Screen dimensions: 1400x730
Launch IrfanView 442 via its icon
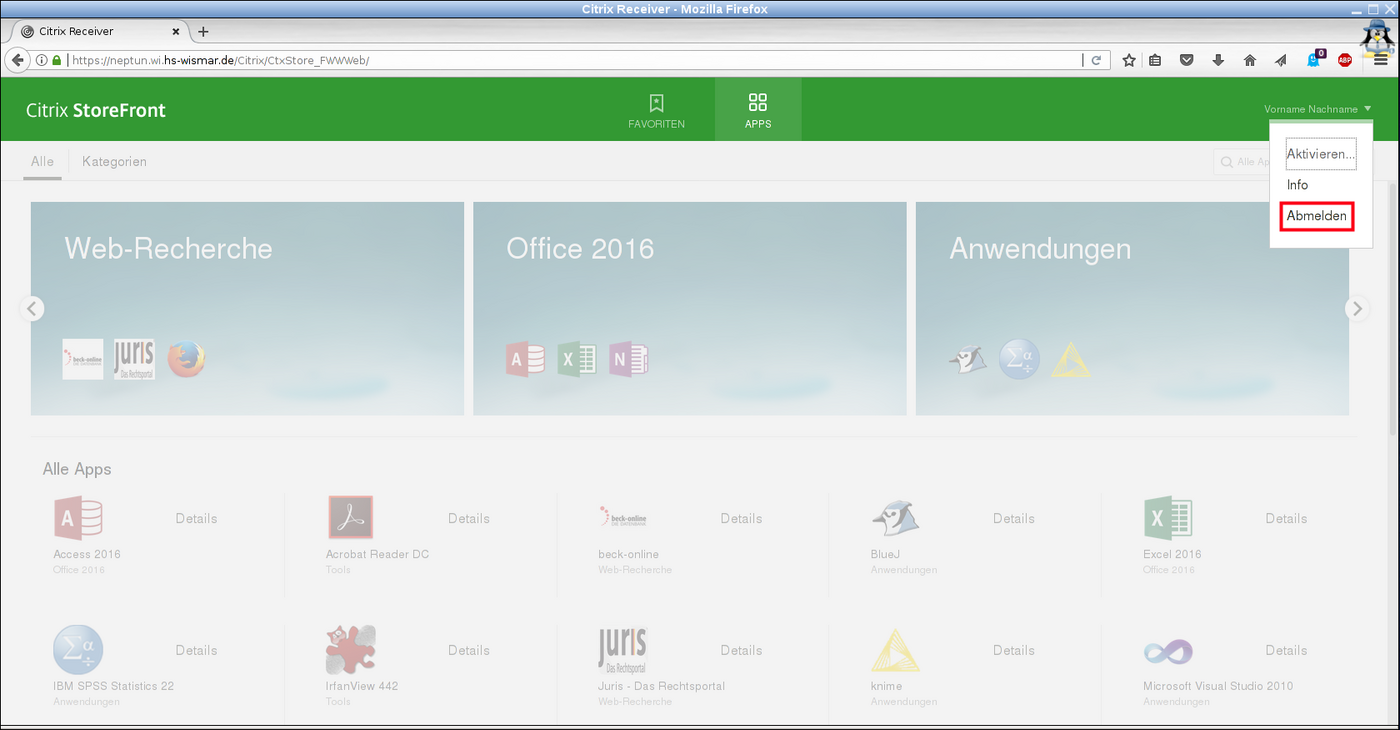tap(350, 650)
